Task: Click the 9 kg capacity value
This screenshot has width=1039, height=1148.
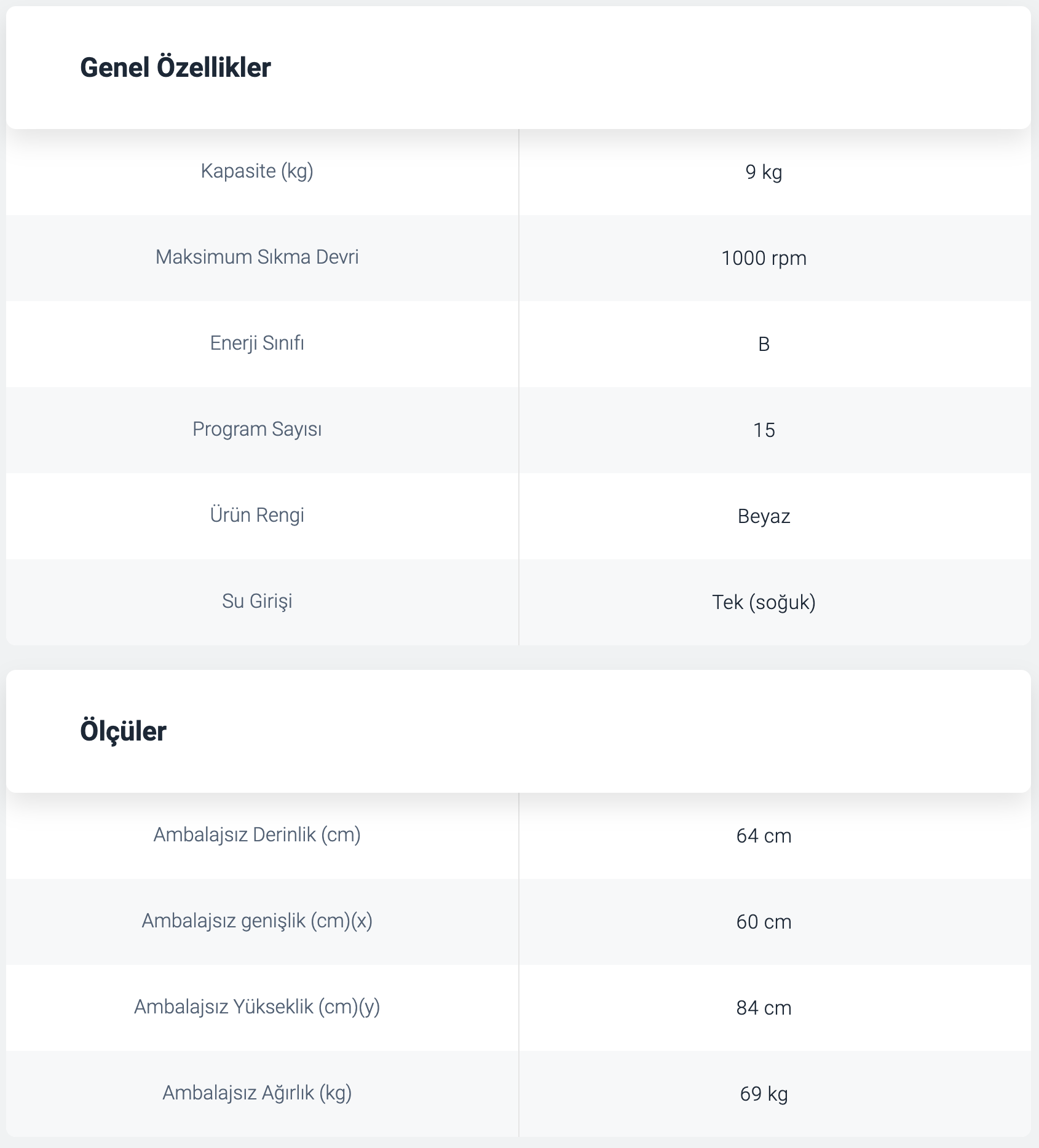Action: click(x=764, y=172)
